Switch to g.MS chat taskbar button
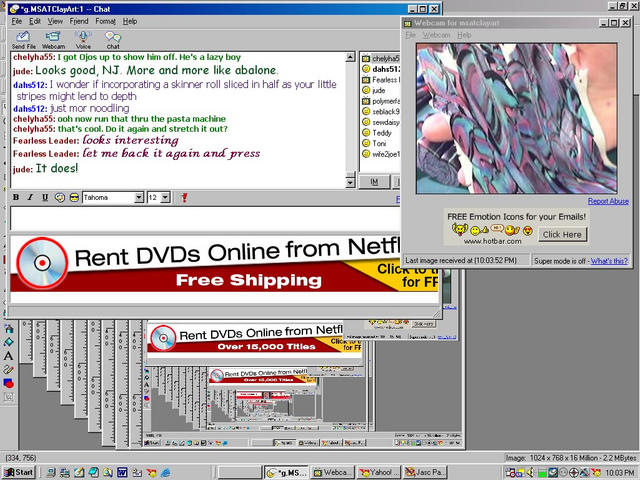The image size is (640, 480). (286, 473)
